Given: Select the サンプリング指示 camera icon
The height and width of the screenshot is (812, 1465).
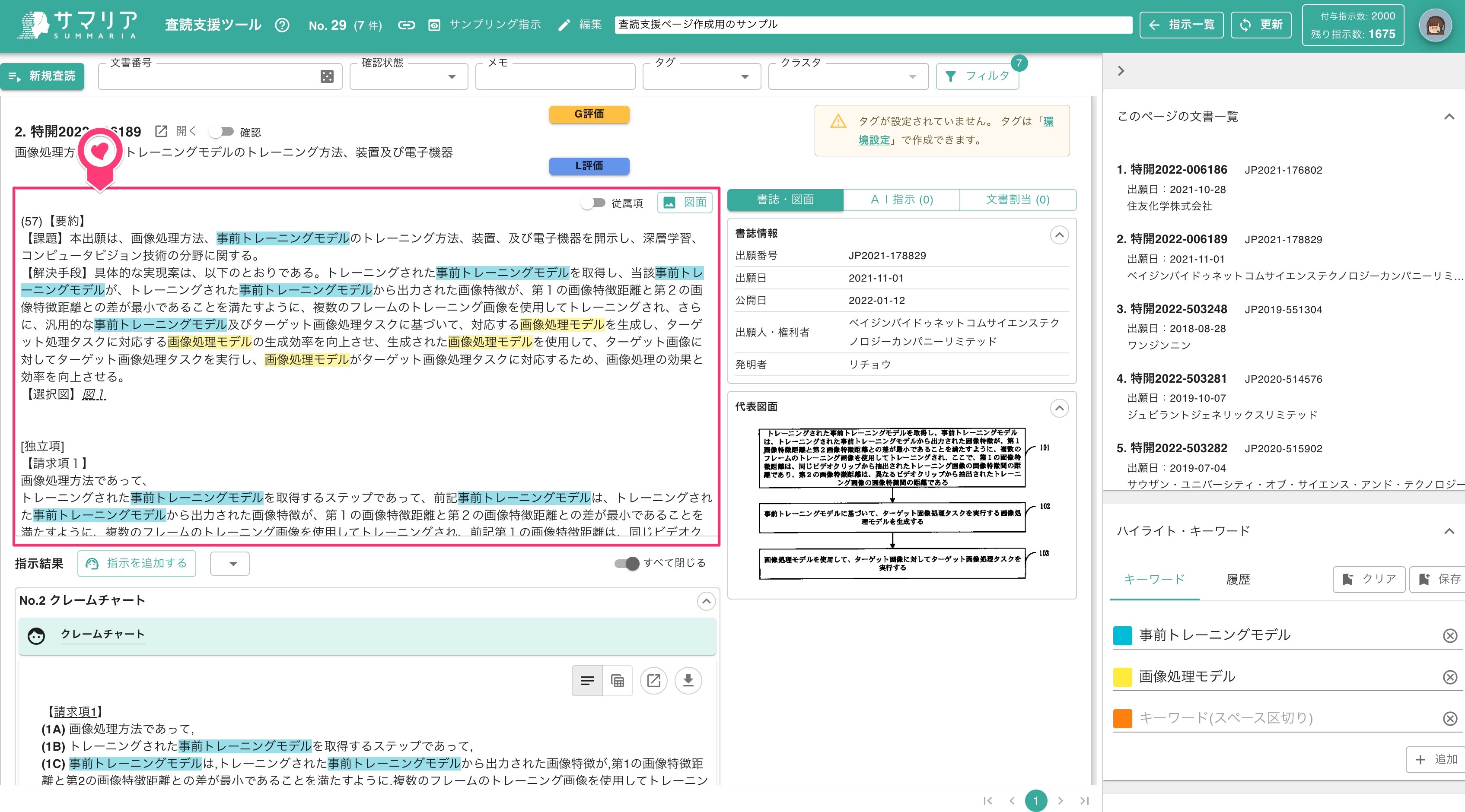Looking at the screenshot, I should (x=434, y=25).
